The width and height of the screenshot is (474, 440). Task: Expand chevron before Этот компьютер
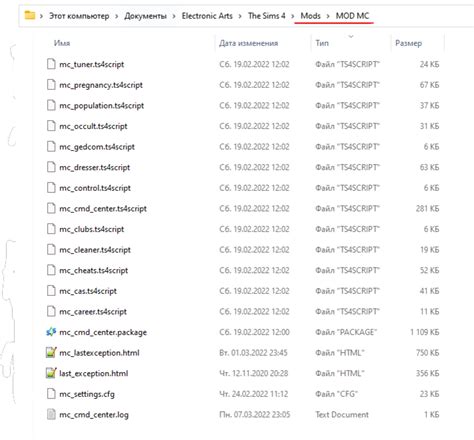[x=41, y=16]
